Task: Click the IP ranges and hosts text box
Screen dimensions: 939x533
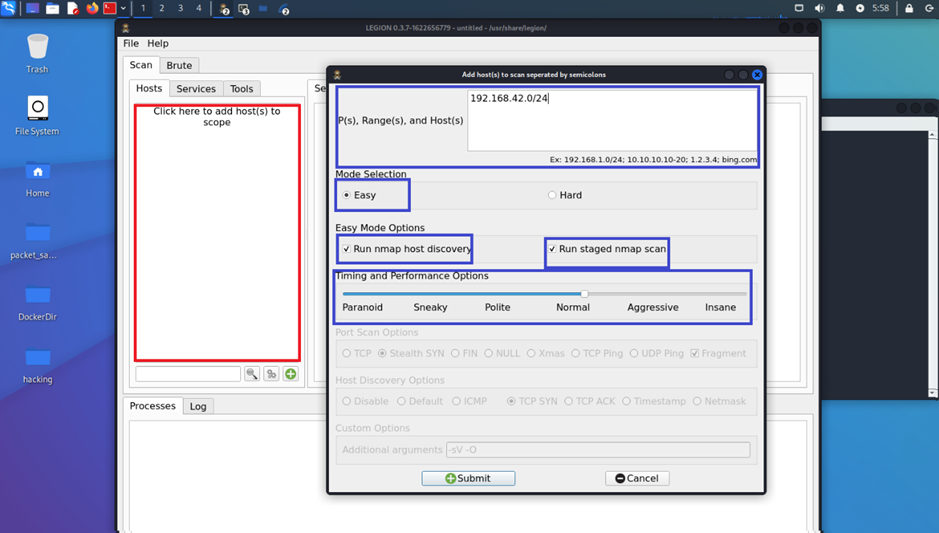Action: [612, 120]
